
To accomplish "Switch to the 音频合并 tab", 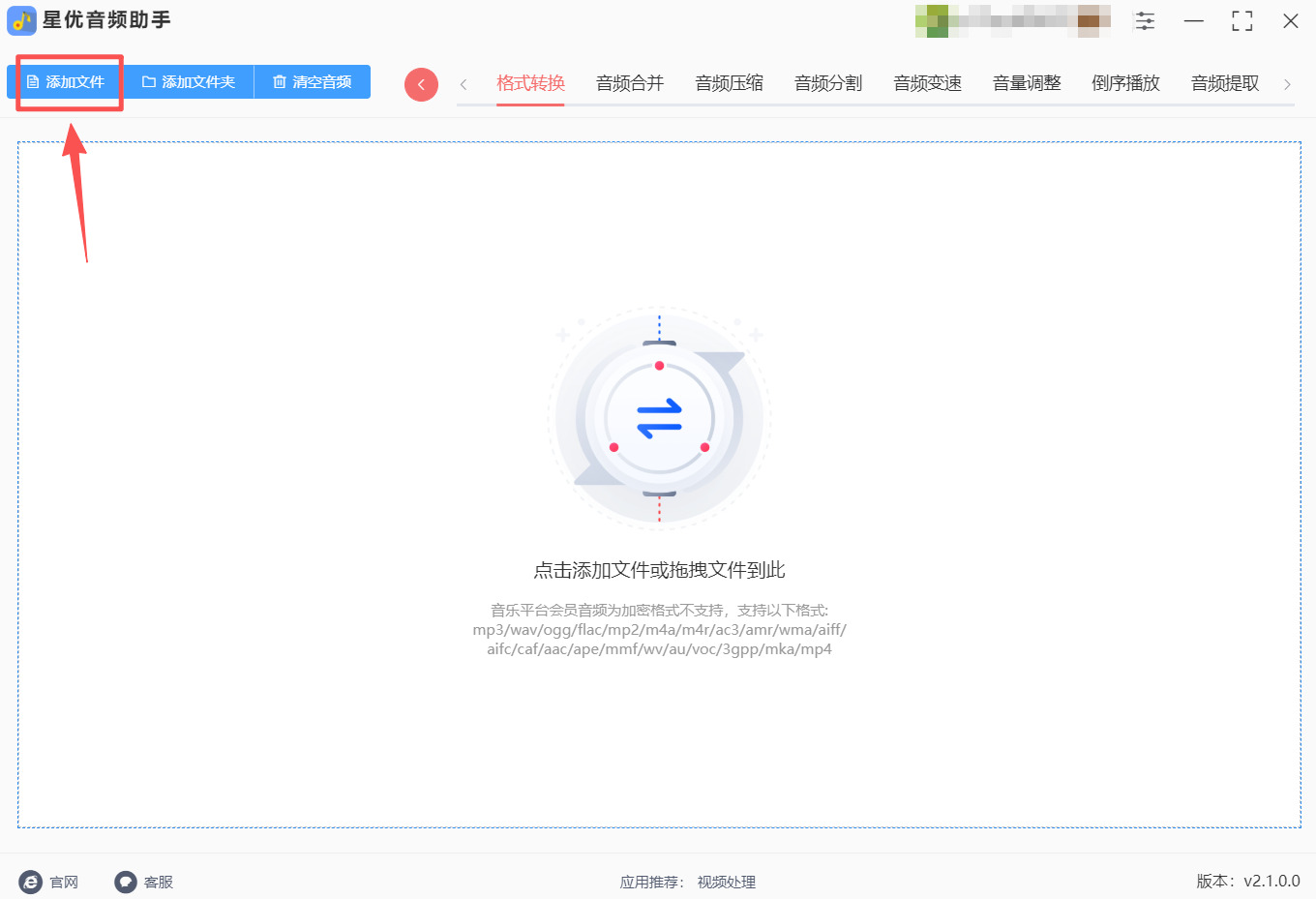I will [630, 83].
